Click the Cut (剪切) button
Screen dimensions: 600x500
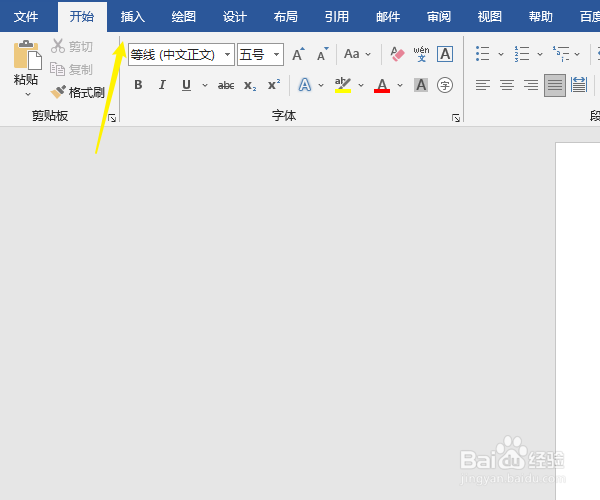click(72, 46)
